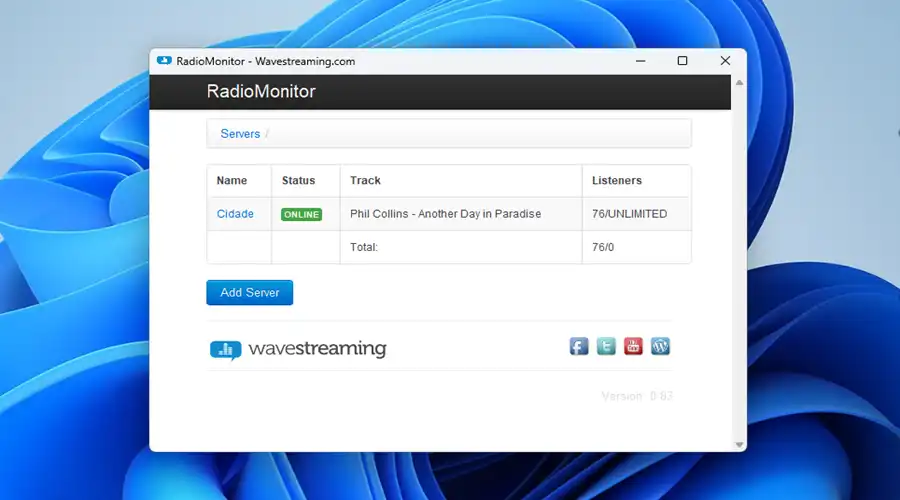The width and height of the screenshot is (900, 500).
Task: Click the scrollbar down arrow
Action: pos(739,445)
